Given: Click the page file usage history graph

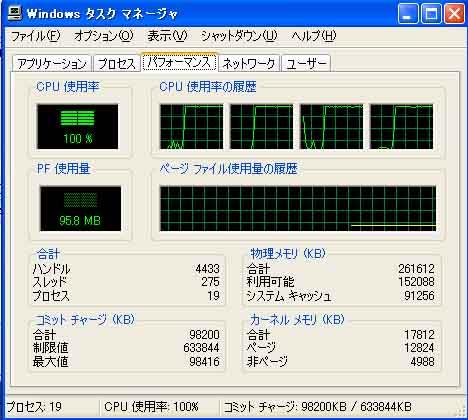Looking at the screenshot, I should (x=298, y=209).
